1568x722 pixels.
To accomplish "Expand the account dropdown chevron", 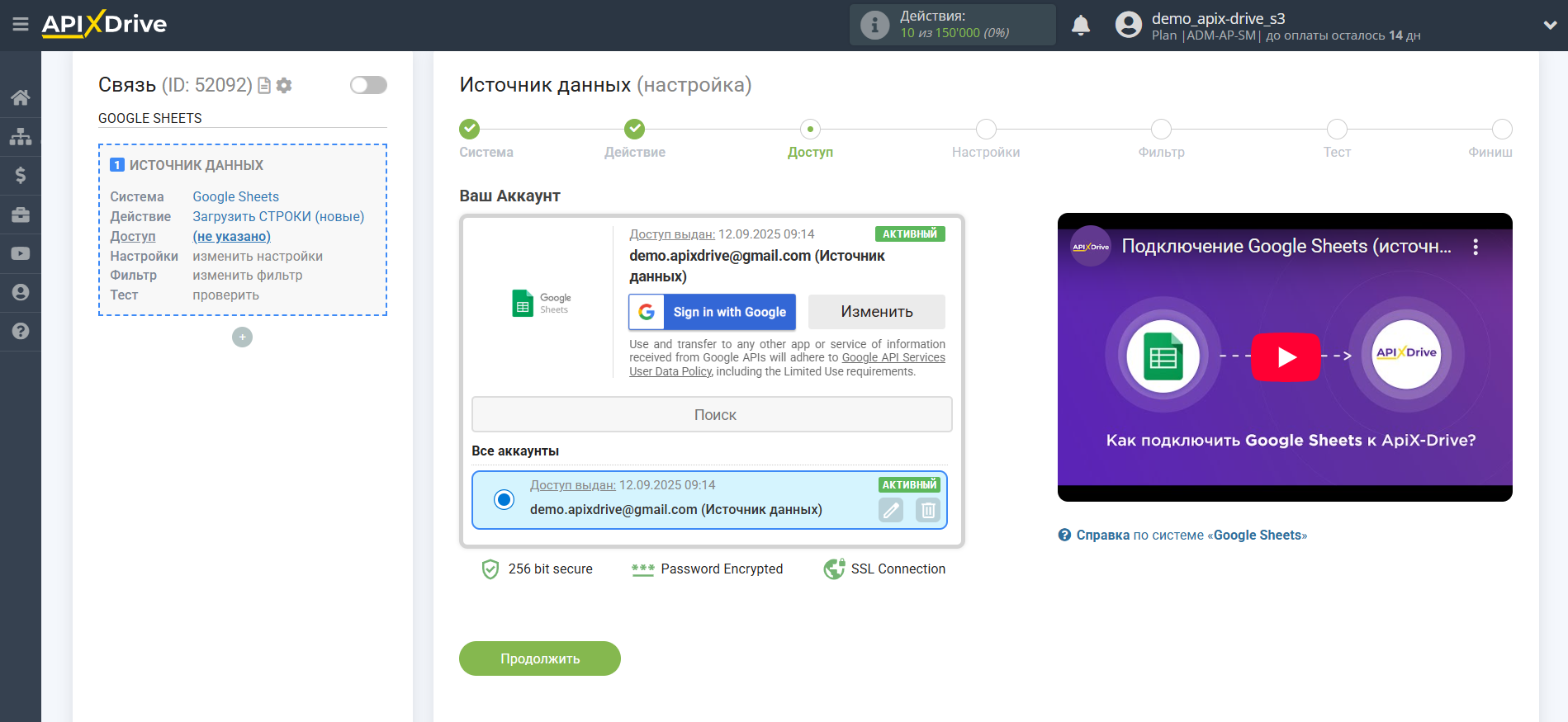I will point(1550,26).
